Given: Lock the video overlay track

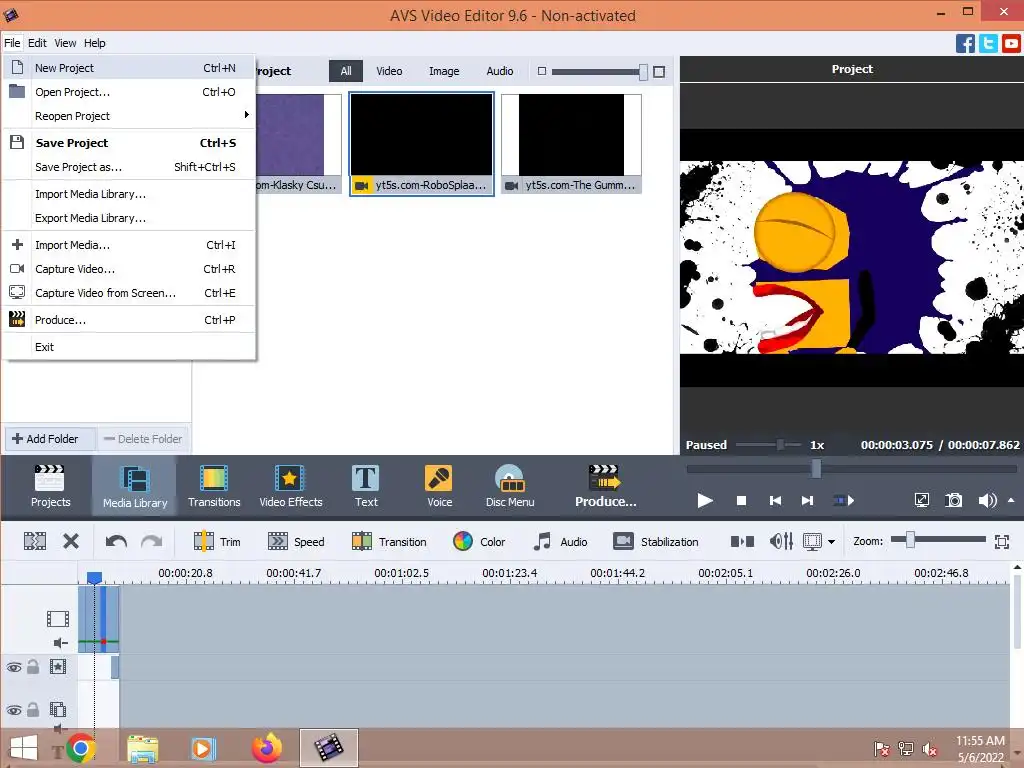Looking at the screenshot, I should pyautogui.click(x=33, y=709).
